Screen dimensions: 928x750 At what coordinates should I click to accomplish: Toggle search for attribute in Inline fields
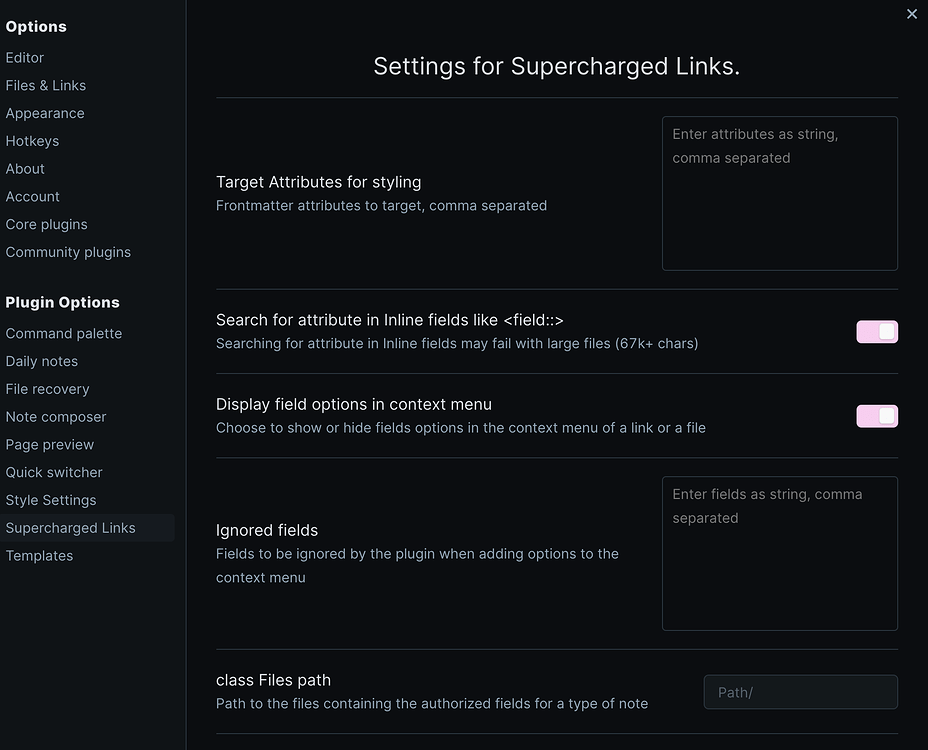pos(877,331)
